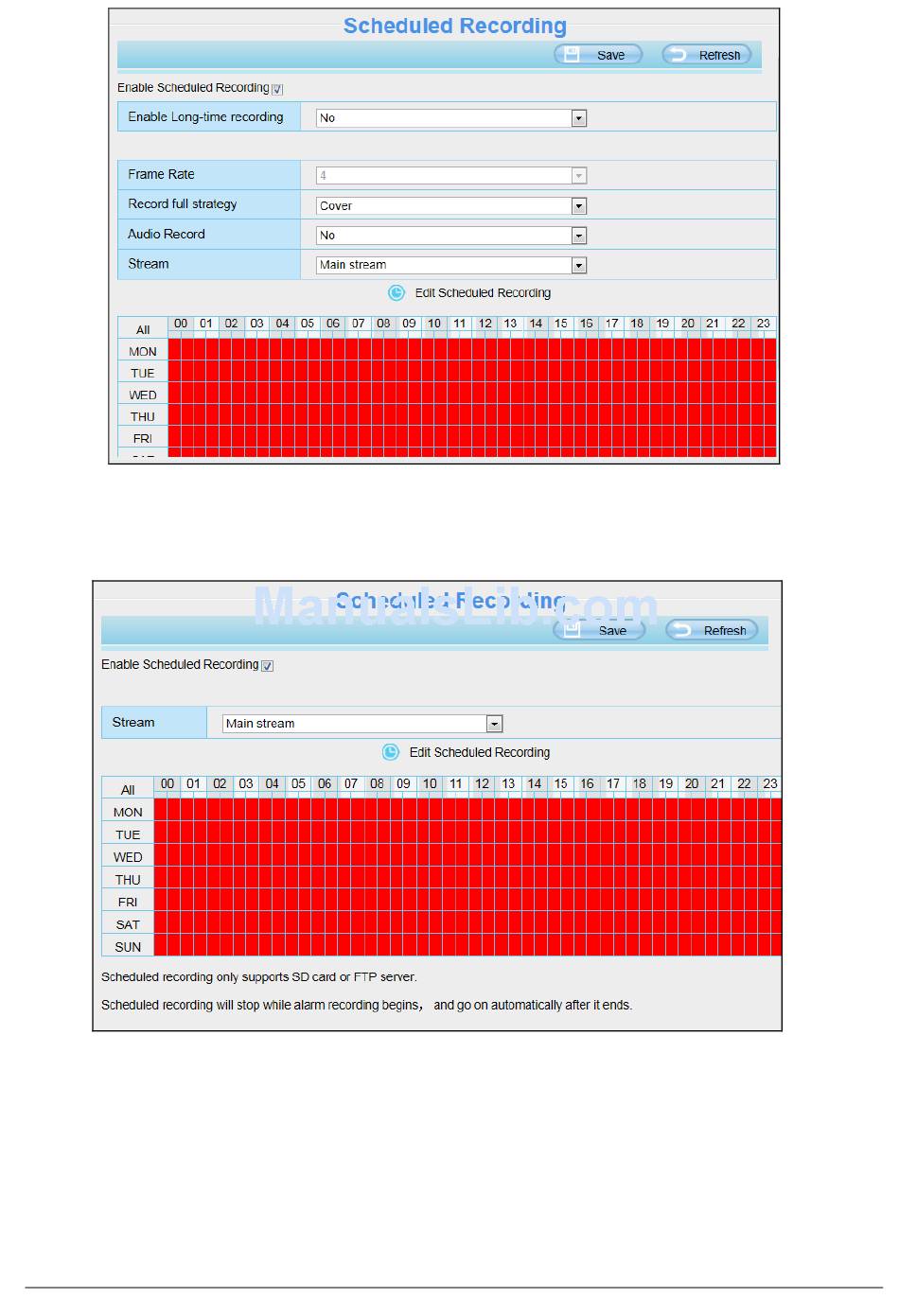This screenshot has width=899, height=1316.
Task: Open the Stream dropdown in upper panel
Action: click(x=451, y=265)
